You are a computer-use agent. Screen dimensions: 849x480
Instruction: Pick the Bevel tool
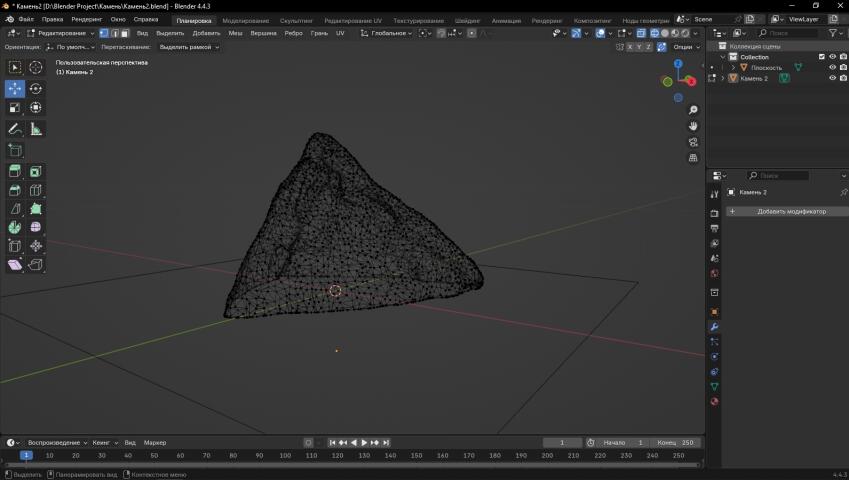tap(15, 190)
